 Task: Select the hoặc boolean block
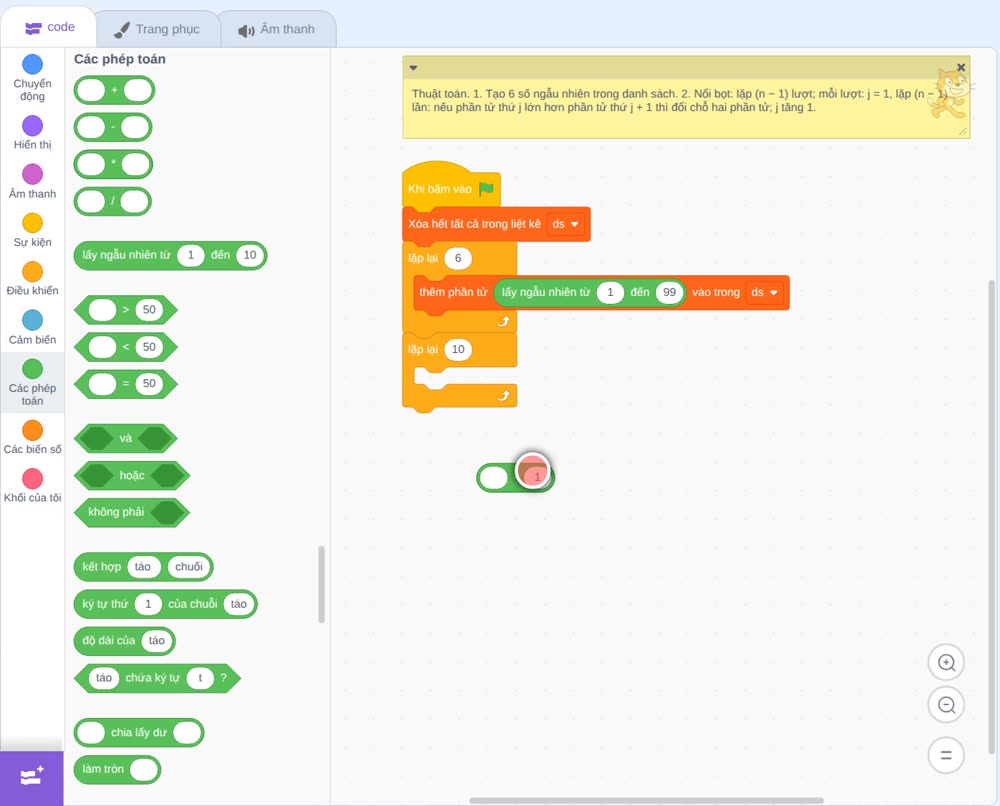point(132,476)
